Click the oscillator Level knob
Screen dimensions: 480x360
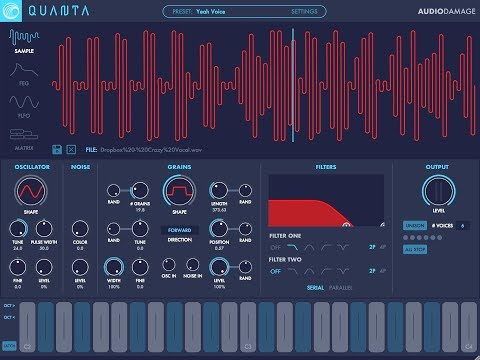(44, 267)
